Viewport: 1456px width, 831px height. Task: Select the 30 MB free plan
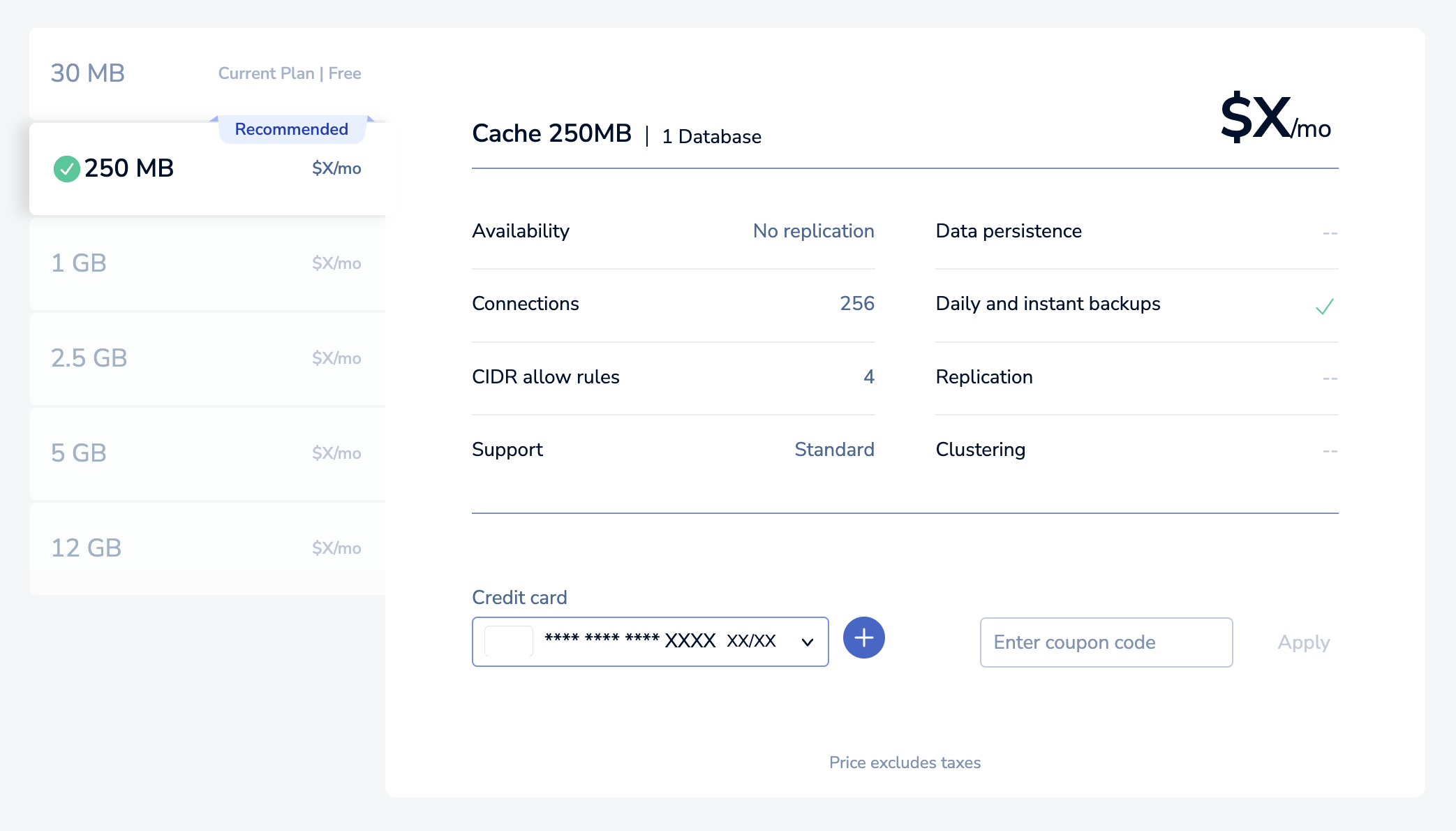click(207, 73)
